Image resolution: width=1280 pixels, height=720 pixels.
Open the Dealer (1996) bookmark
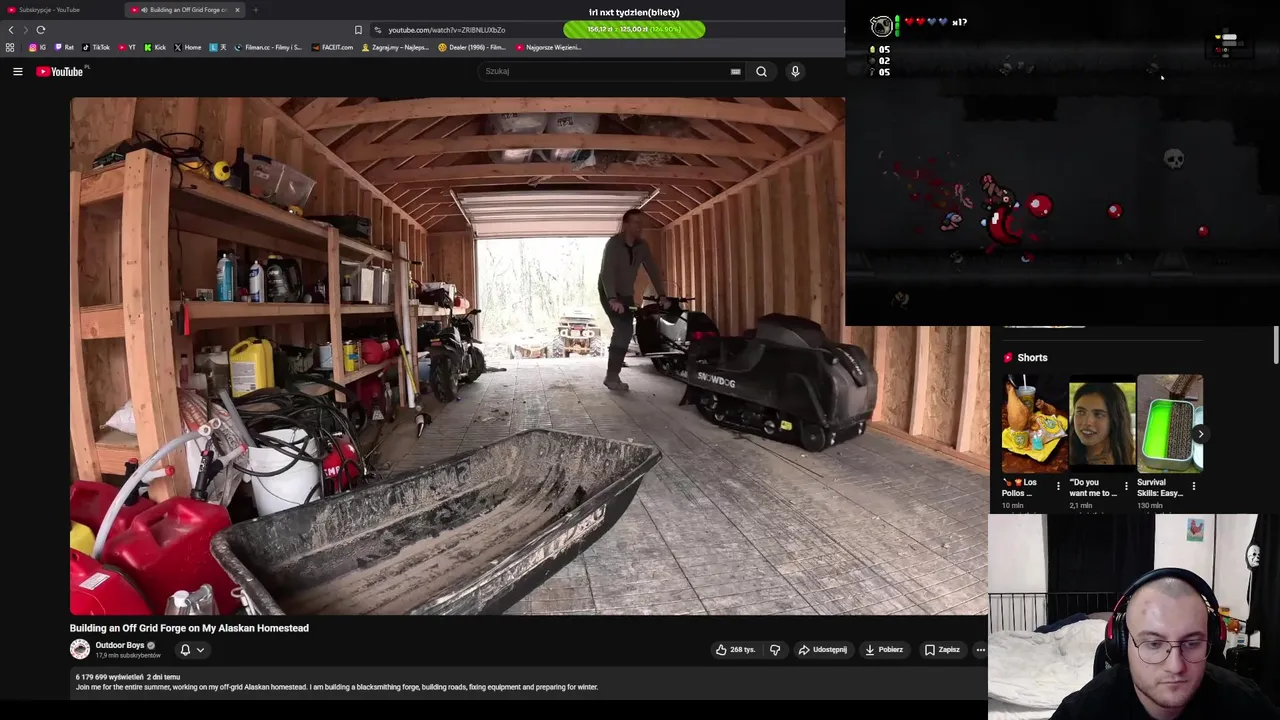(472, 47)
